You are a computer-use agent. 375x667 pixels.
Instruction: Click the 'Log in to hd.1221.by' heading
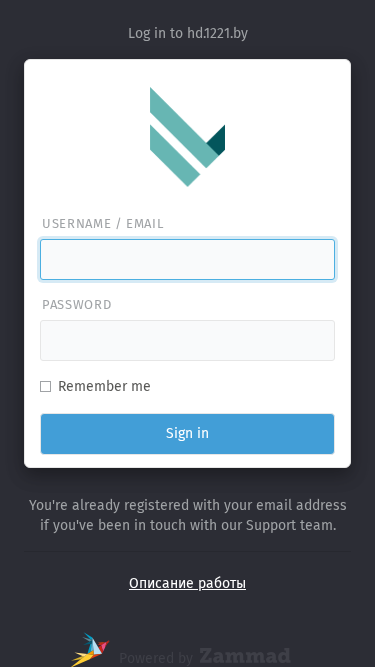188,33
